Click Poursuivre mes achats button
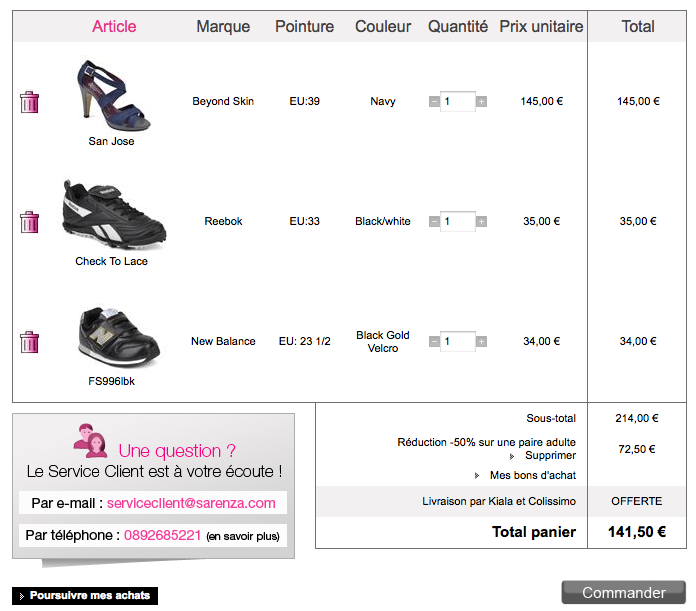 point(85,595)
